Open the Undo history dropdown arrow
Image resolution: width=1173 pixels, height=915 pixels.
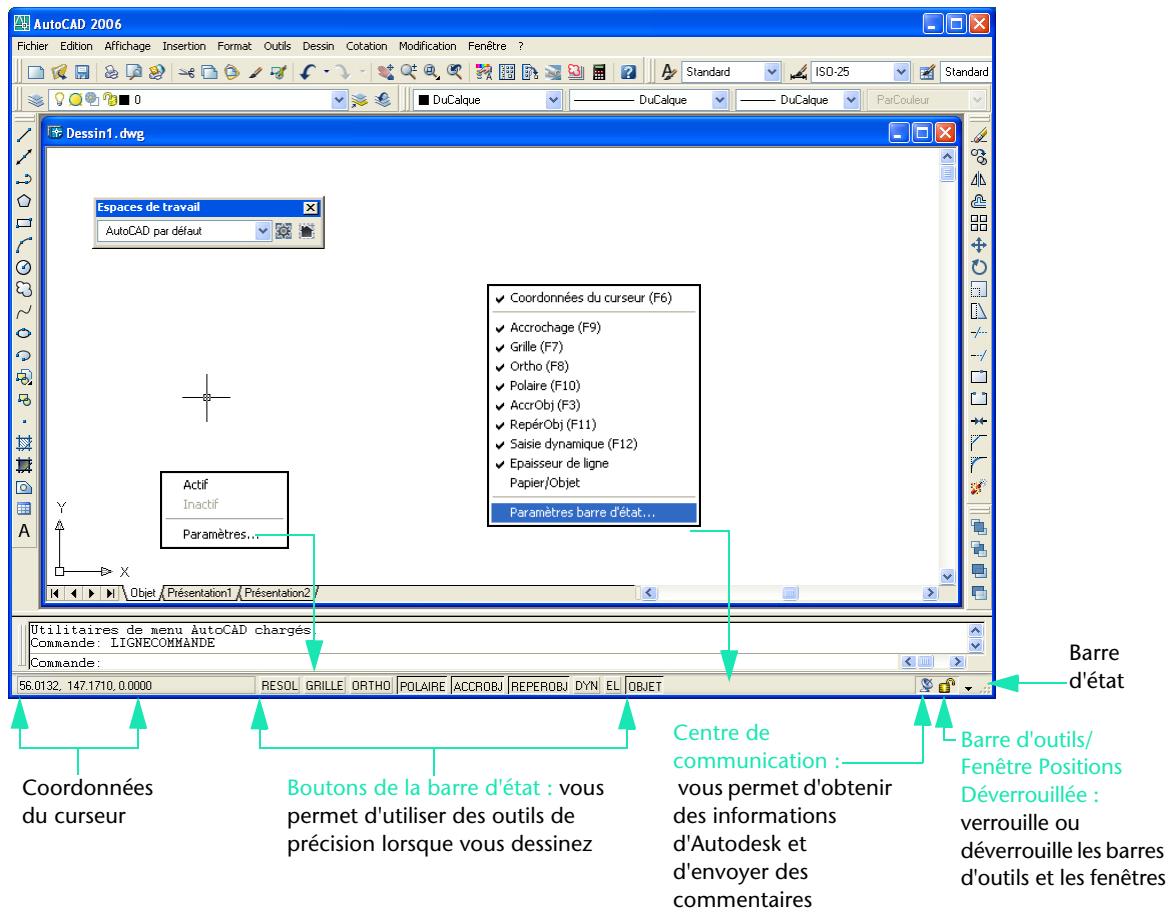tap(326, 73)
